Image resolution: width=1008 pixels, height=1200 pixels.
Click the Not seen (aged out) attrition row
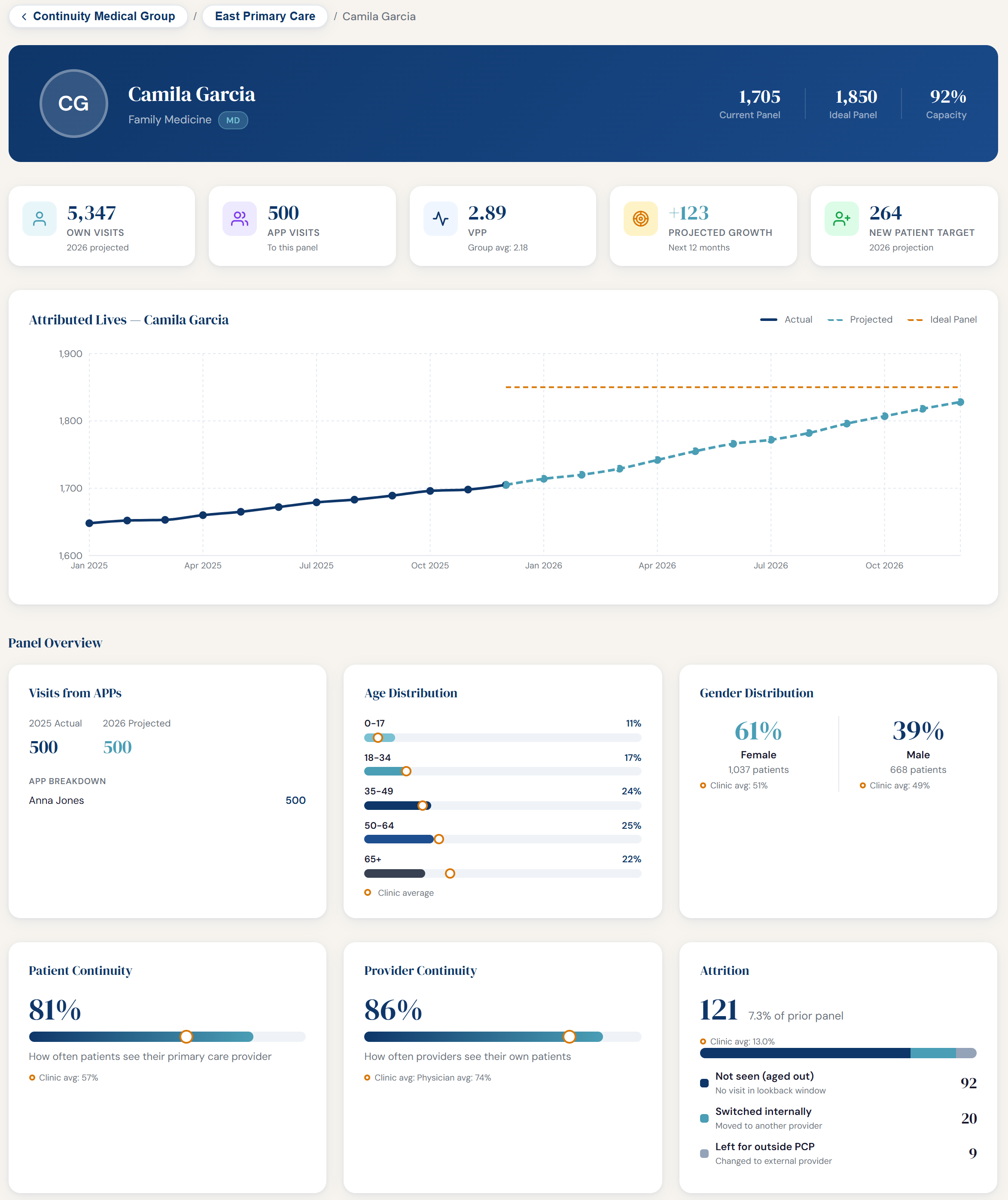coord(838,1083)
